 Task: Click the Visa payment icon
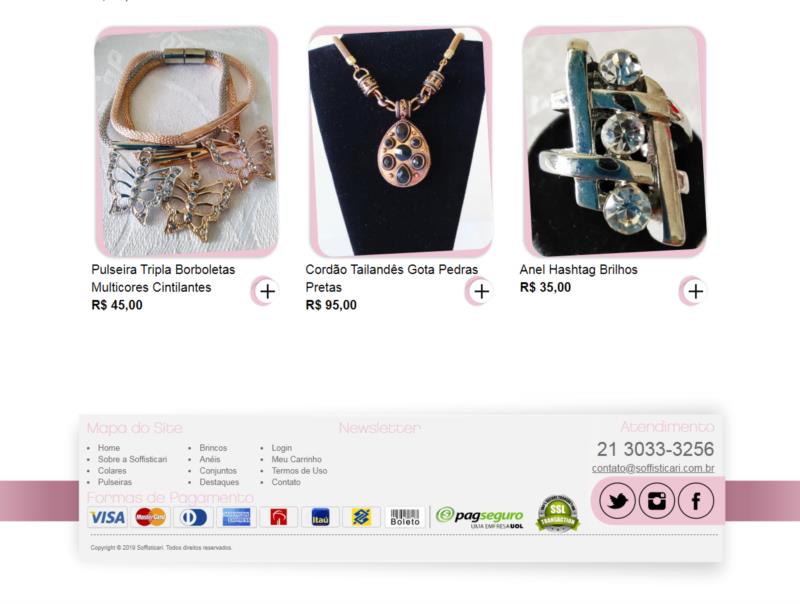pyautogui.click(x=107, y=517)
